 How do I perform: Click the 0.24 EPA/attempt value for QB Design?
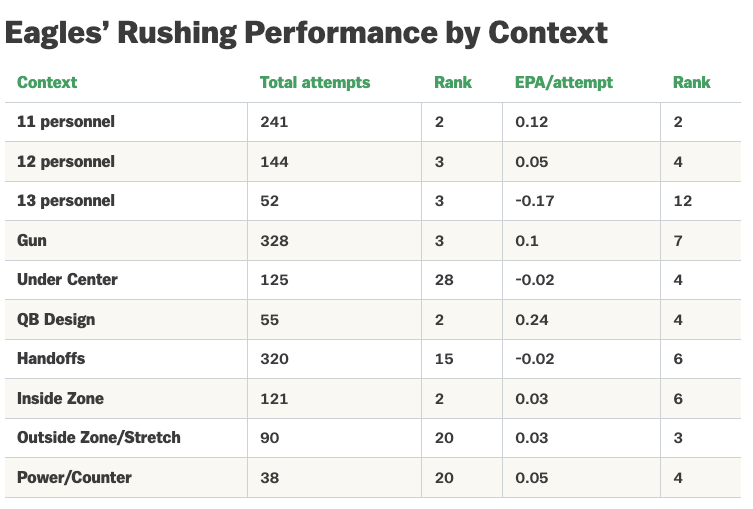click(530, 320)
